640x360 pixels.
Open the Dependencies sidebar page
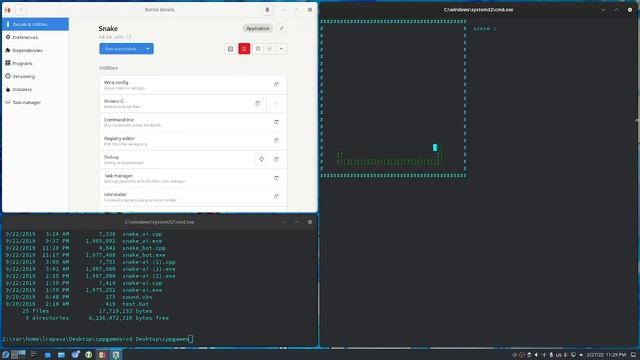(36, 50)
